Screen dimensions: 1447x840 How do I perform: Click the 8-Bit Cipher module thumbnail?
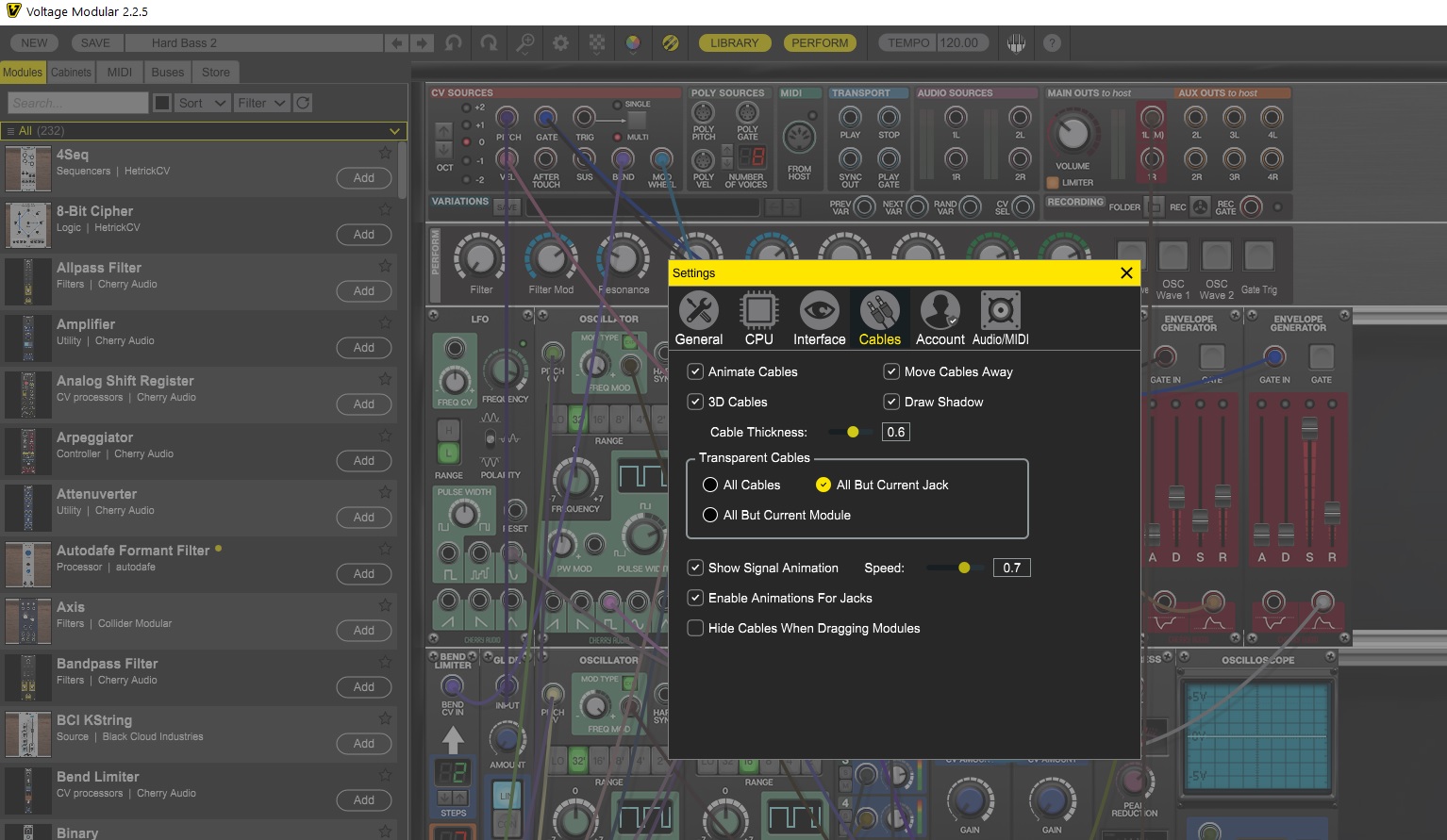point(28,226)
